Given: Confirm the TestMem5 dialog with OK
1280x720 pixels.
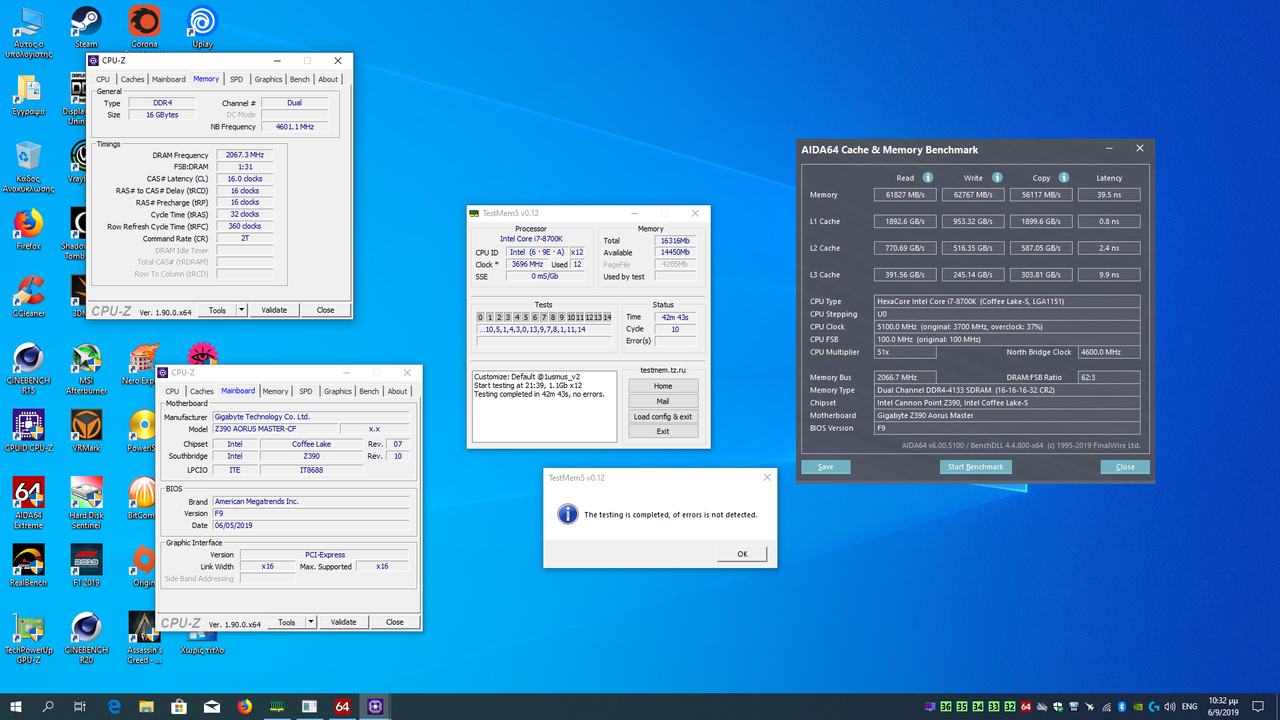Looking at the screenshot, I should [x=742, y=554].
